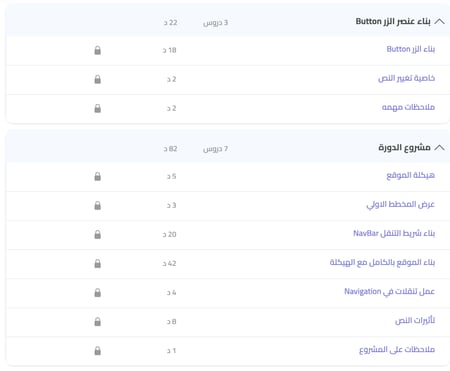Open lesson ملاحظات مهمه
Viewport: 450px width, 371px height.
click(408, 107)
